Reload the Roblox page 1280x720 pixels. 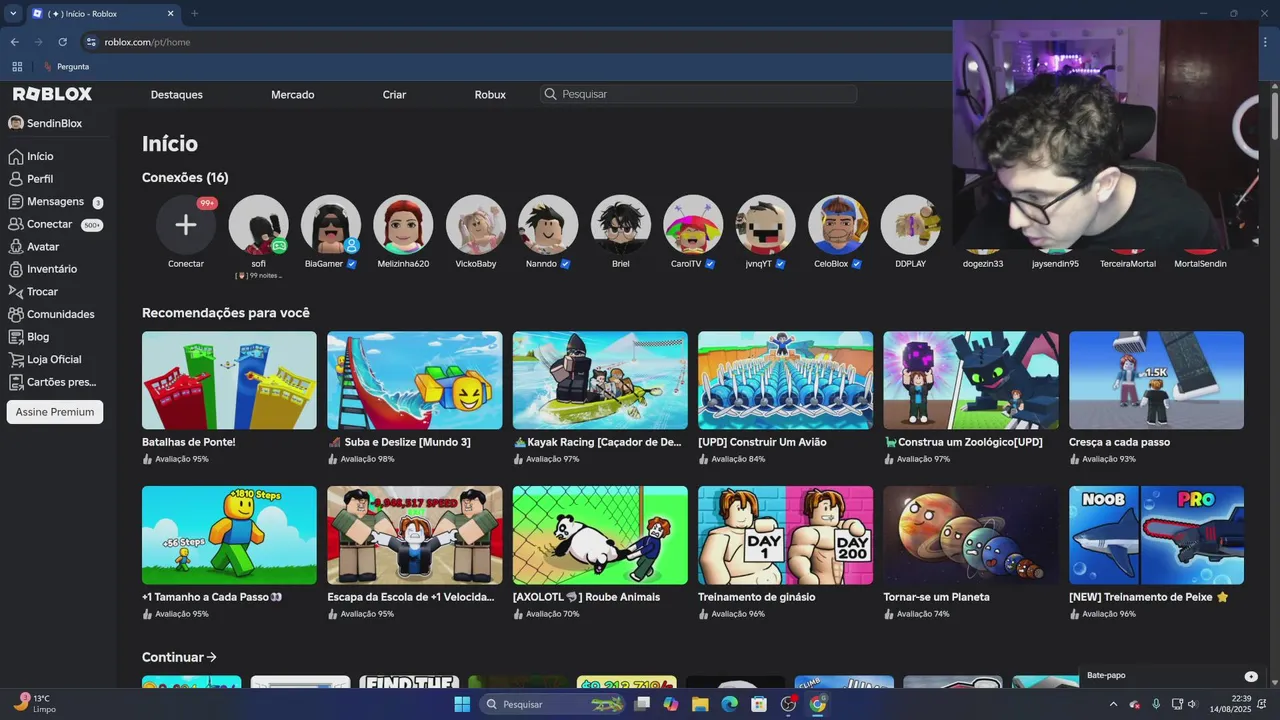coord(62,42)
